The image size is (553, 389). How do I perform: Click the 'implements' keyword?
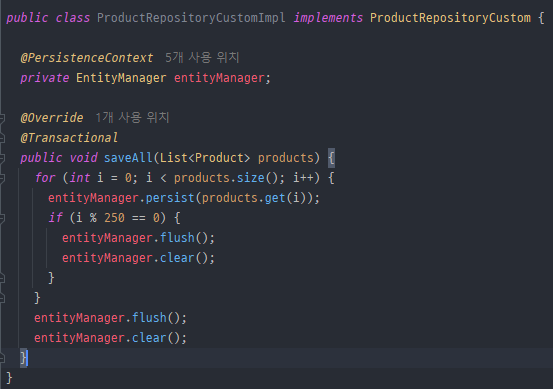coord(328,18)
